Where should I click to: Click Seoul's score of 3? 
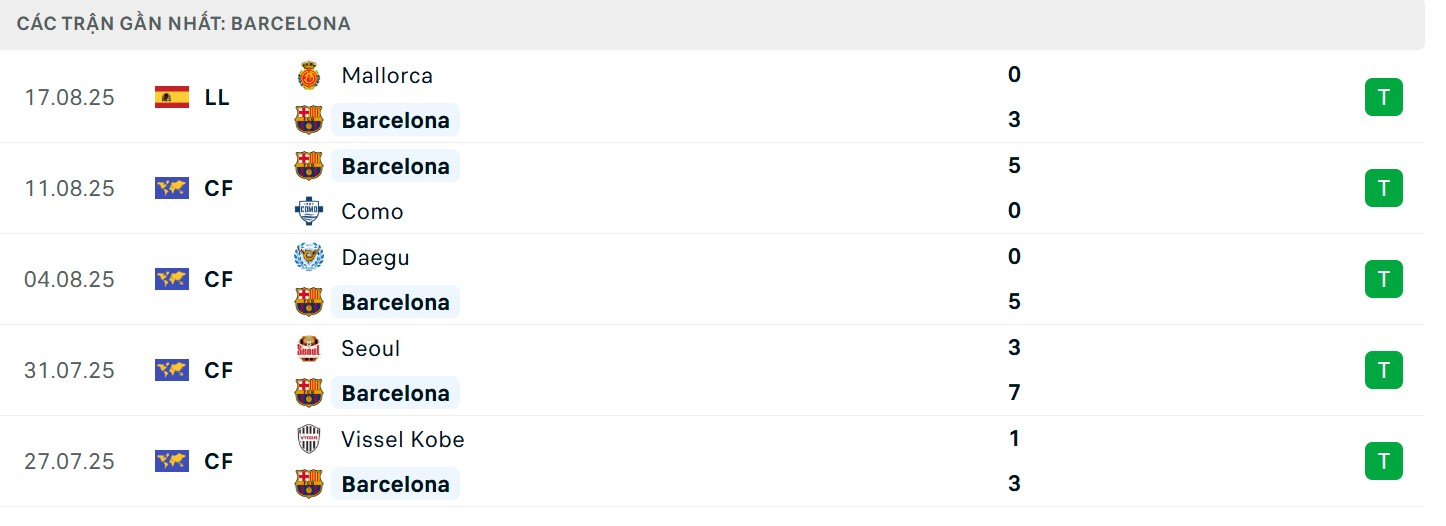pyautogui.click(x=1014, y=348)
